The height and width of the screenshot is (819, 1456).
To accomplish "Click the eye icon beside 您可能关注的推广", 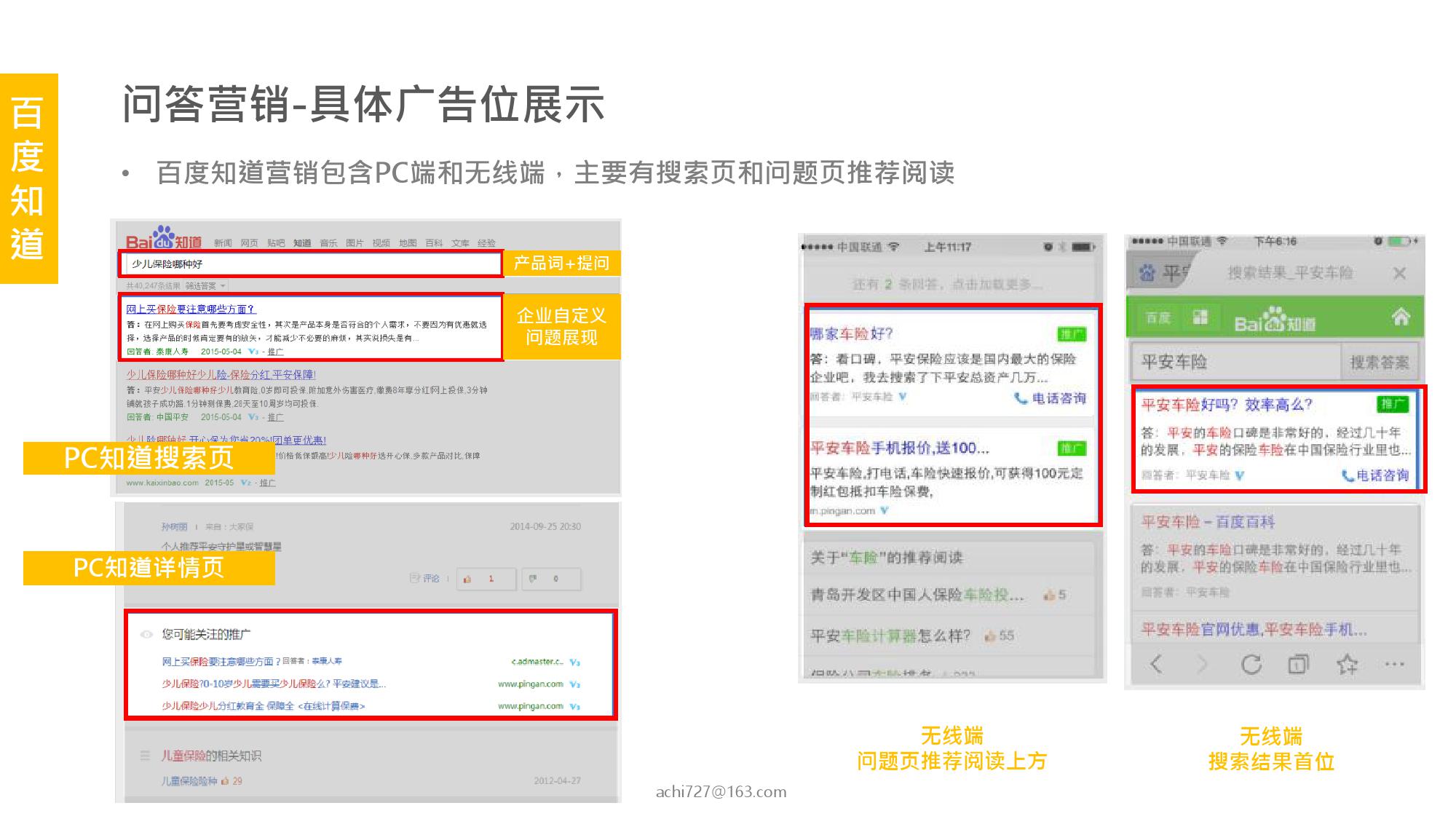I will point(146,634).
